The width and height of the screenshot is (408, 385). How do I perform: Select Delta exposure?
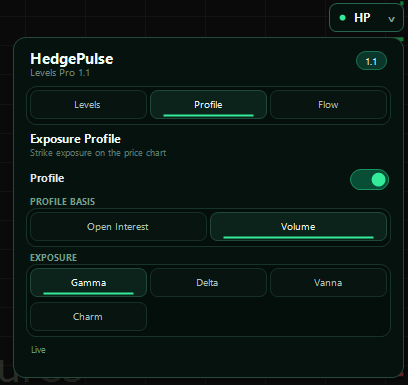coord(208,283)
